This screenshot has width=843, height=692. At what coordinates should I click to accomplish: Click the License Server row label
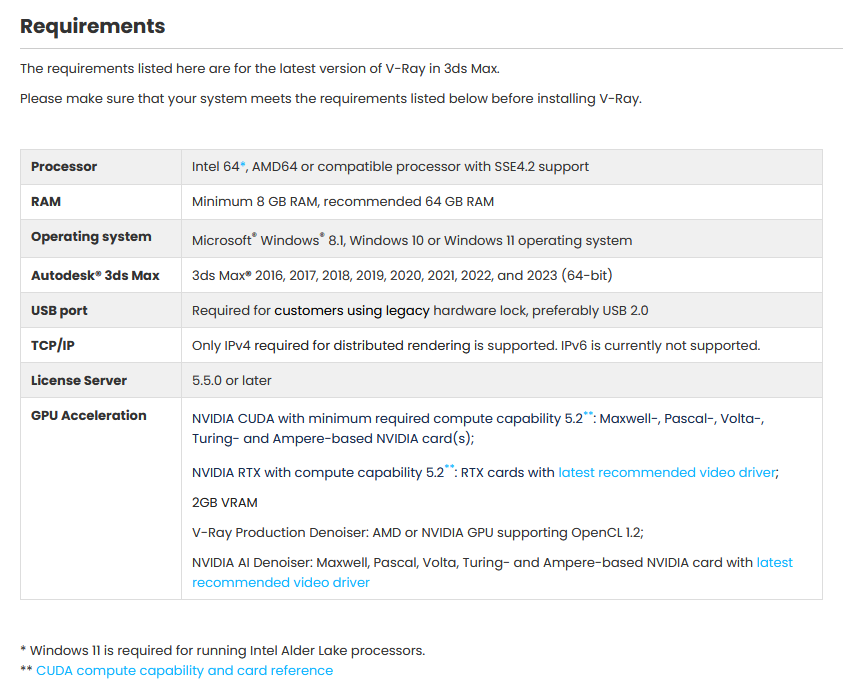tap(79, 381)
